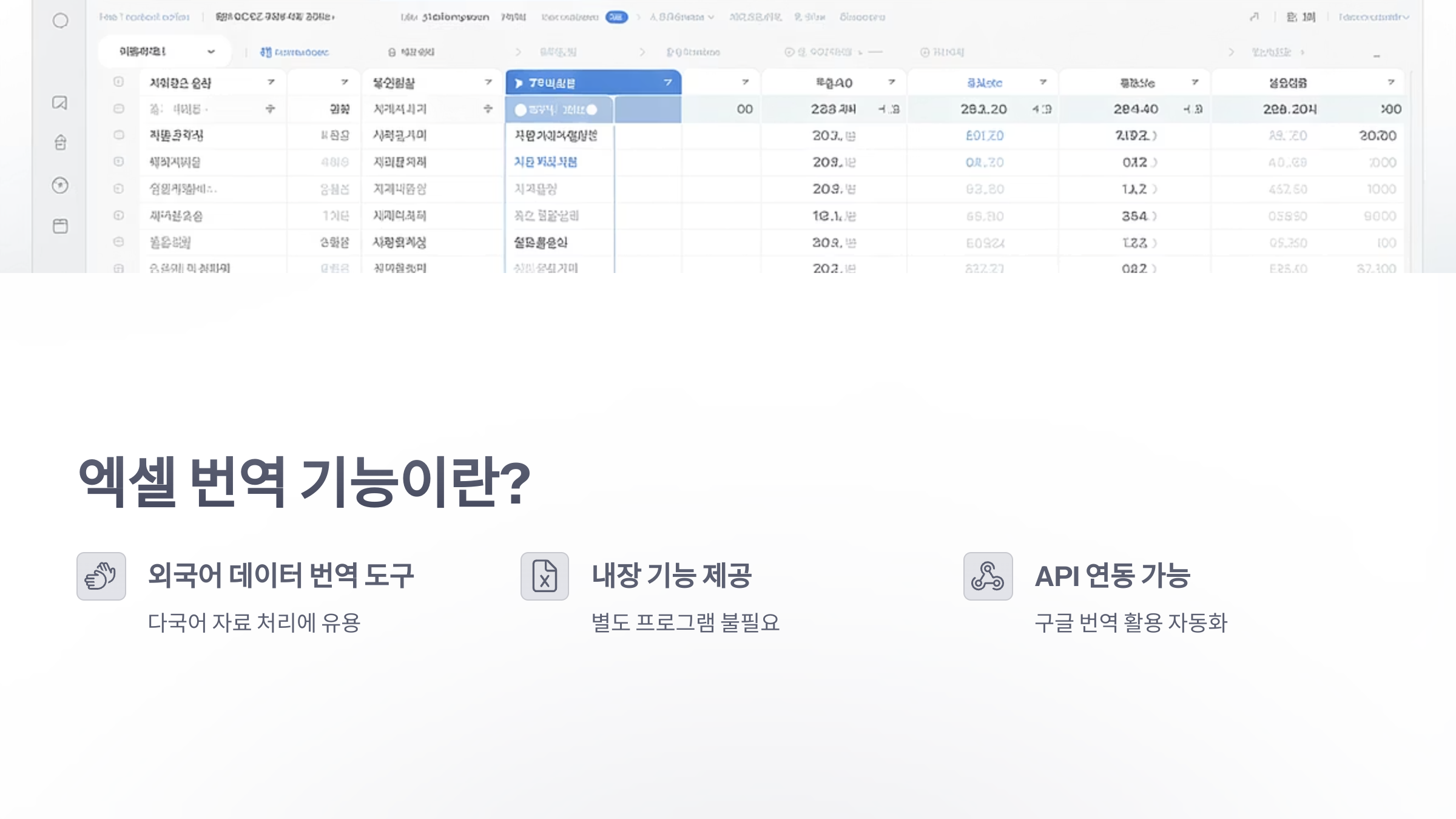Click the breadcrumb item in the top navigation bar
1456x819 pixels.
(x=569, y=17)
